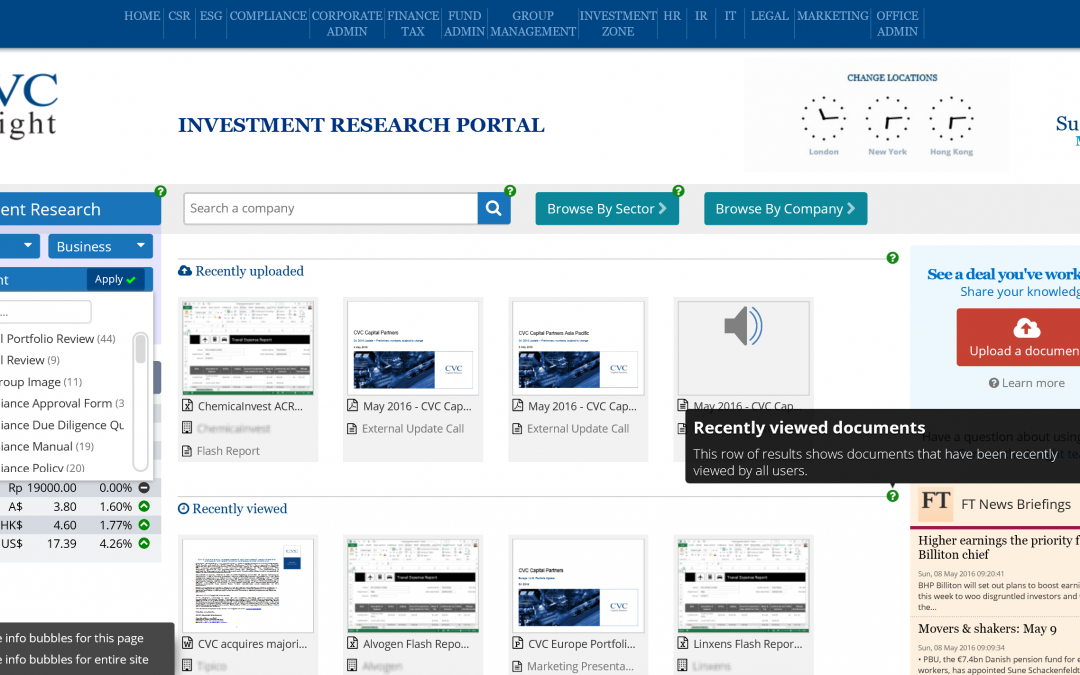Click green up arrow on HK$ row
The height and width of the screenshot is (675, 1080).
[144, 525]
